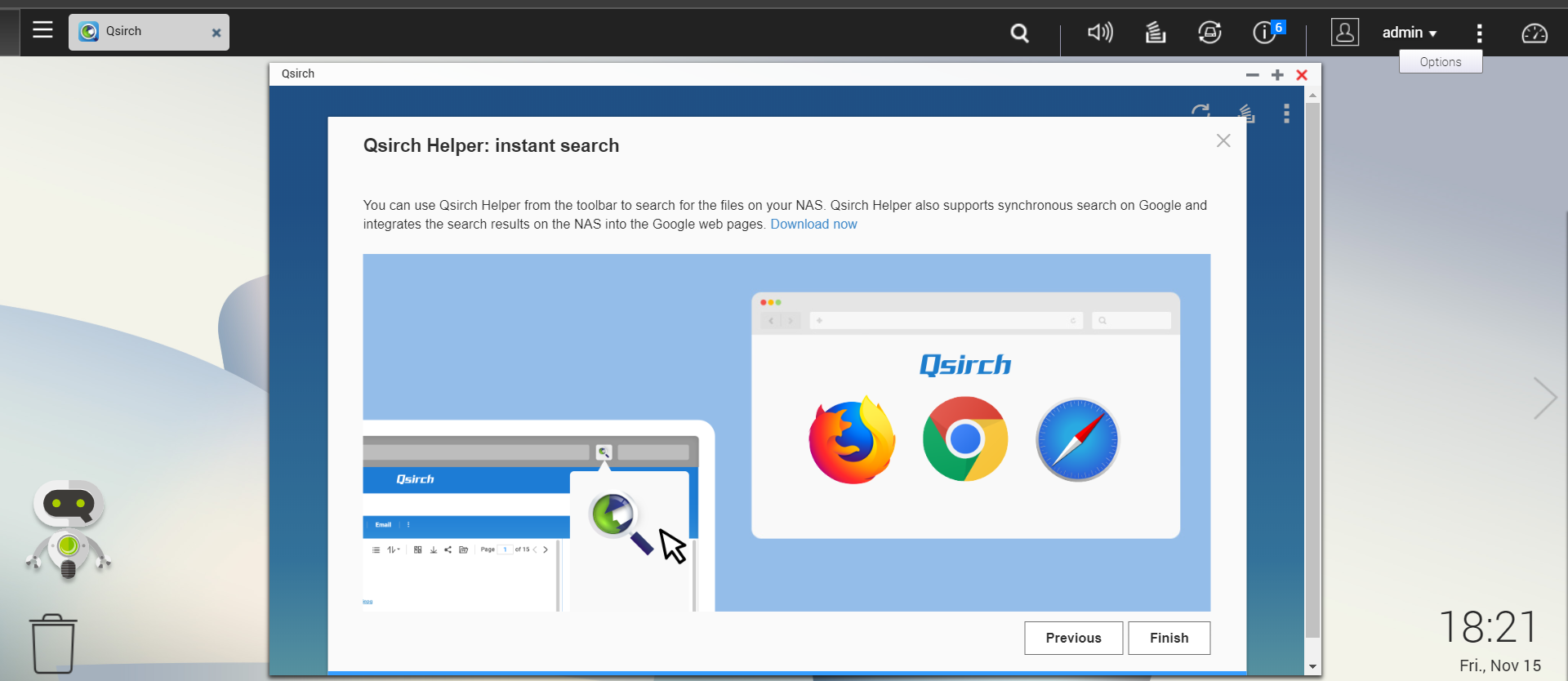Screen dimensions: 1568x681
Task: Open the Recycle Bin trash icon
Action: point(53,643)
